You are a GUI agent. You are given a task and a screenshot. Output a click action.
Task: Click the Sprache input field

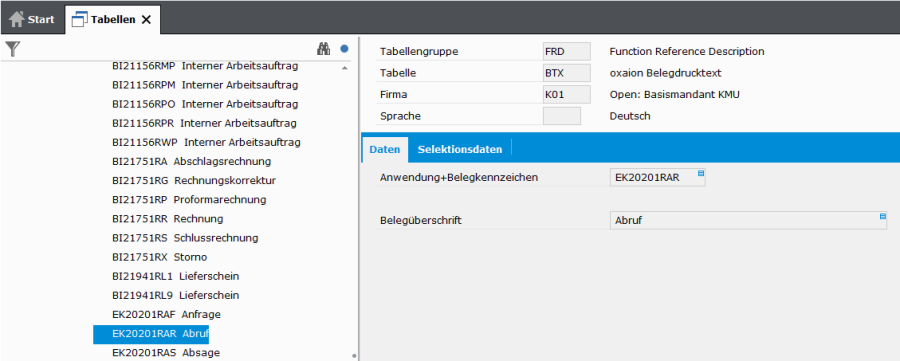tap(562, 116)
